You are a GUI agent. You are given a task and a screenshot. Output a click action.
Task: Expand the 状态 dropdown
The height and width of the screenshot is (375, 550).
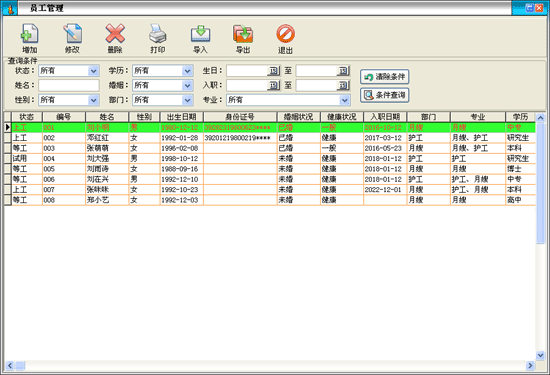pyautogui.click(x=93, y=71)
